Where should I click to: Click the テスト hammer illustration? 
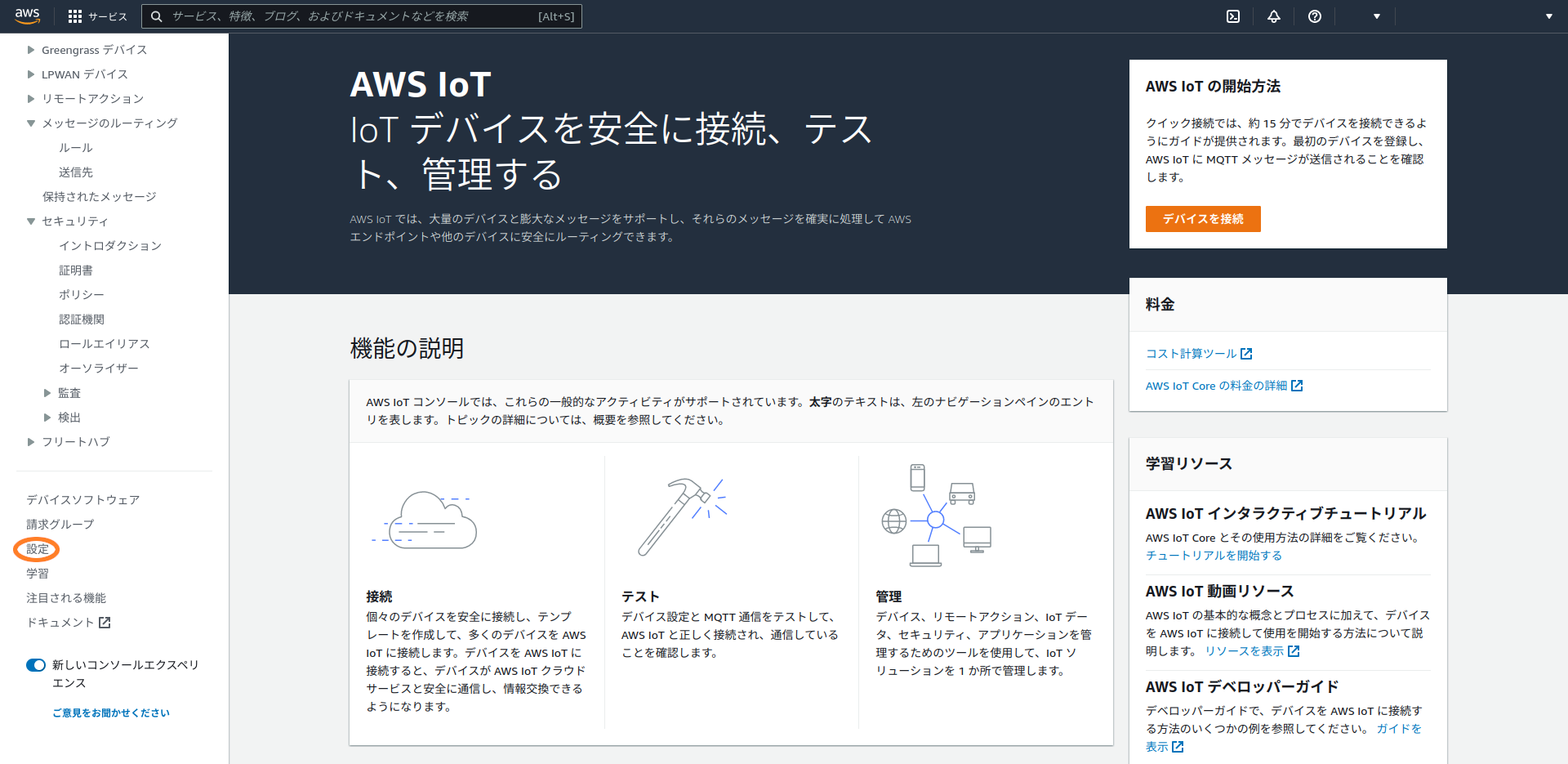coord(682,516)
